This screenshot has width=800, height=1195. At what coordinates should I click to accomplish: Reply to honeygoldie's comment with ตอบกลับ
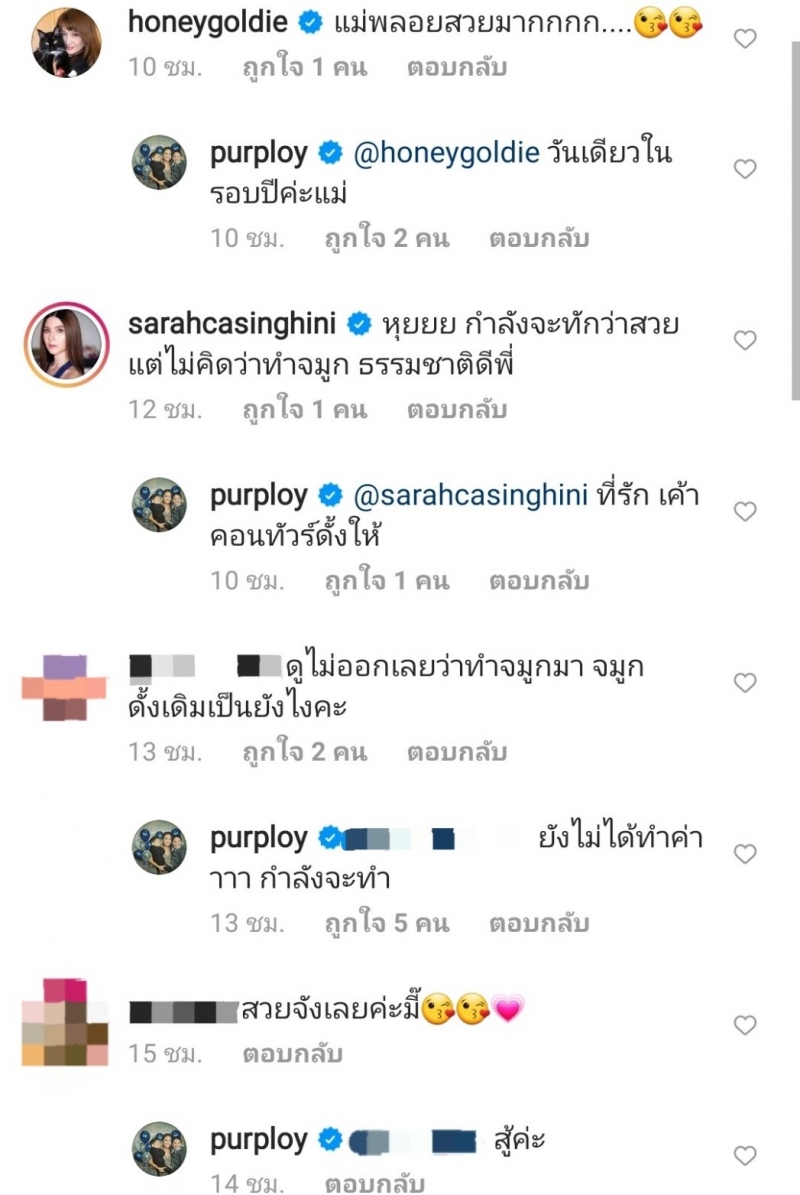[457, 68]
